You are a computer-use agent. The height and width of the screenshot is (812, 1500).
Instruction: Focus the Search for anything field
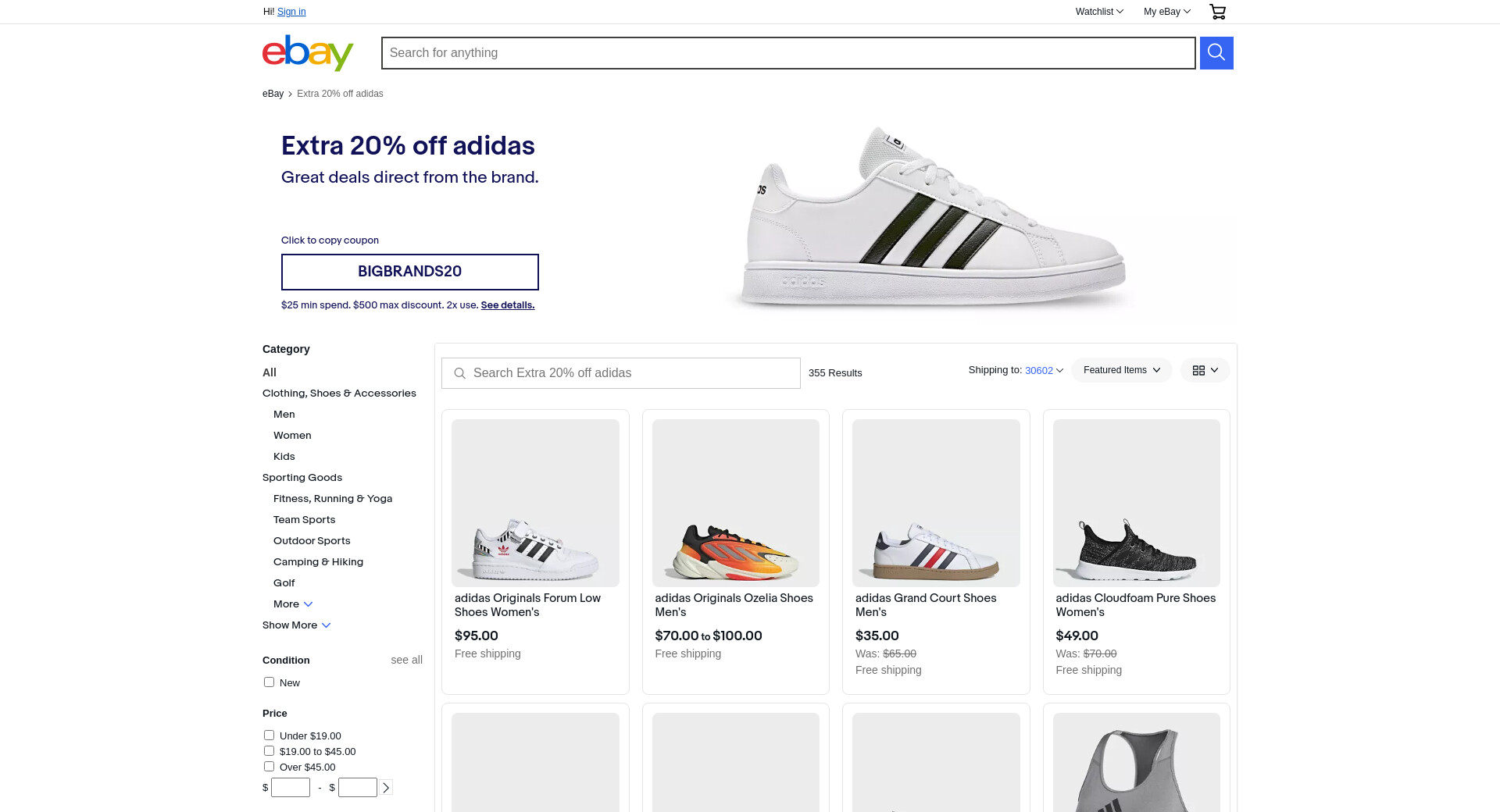click(x=787, y=53)
